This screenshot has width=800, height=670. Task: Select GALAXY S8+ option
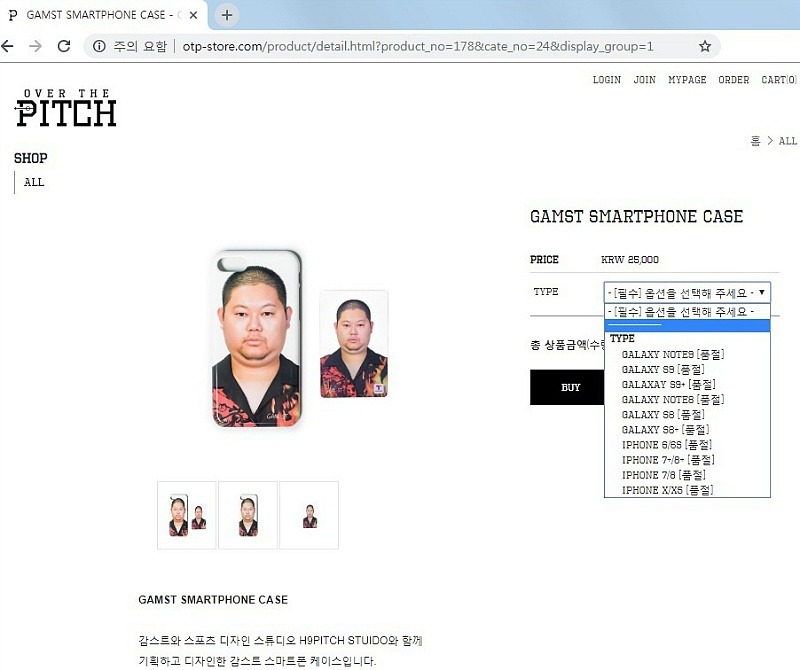pos(687,430)
